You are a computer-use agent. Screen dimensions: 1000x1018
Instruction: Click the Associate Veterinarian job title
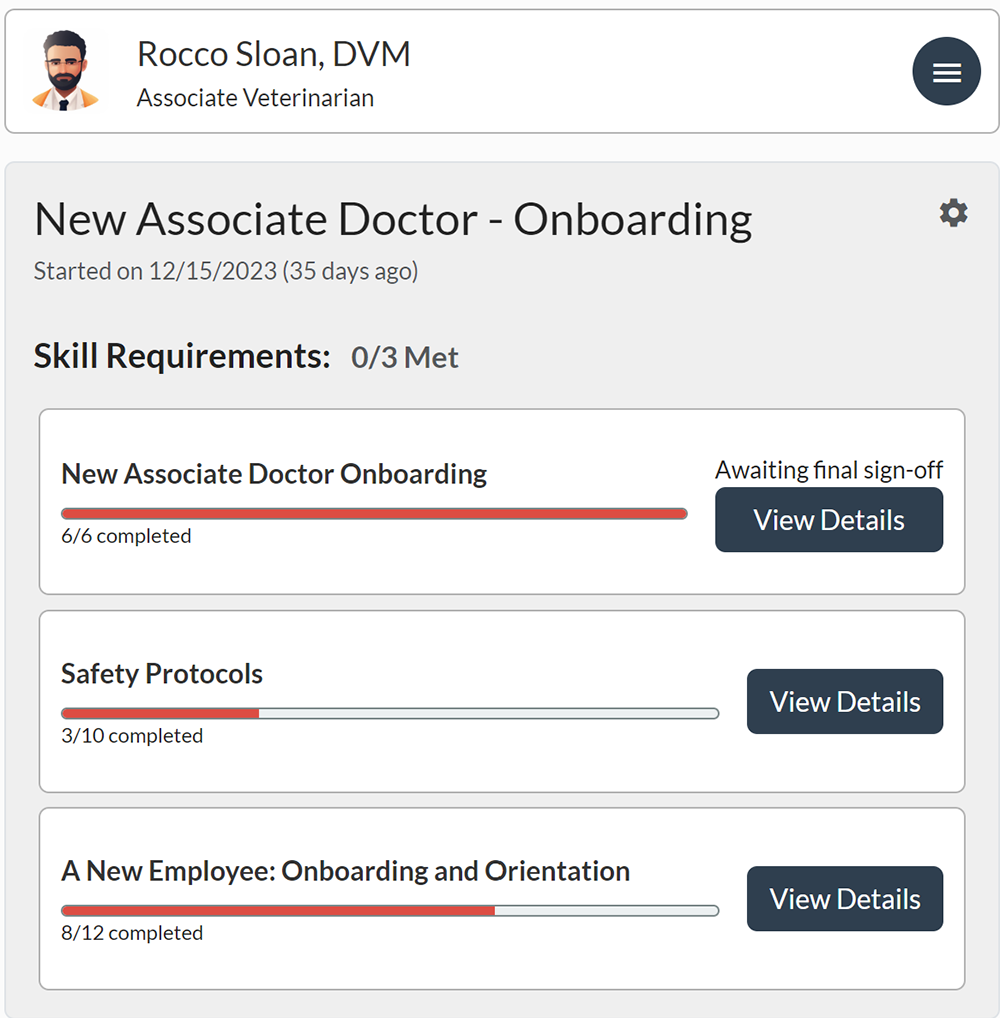point(255,98)
